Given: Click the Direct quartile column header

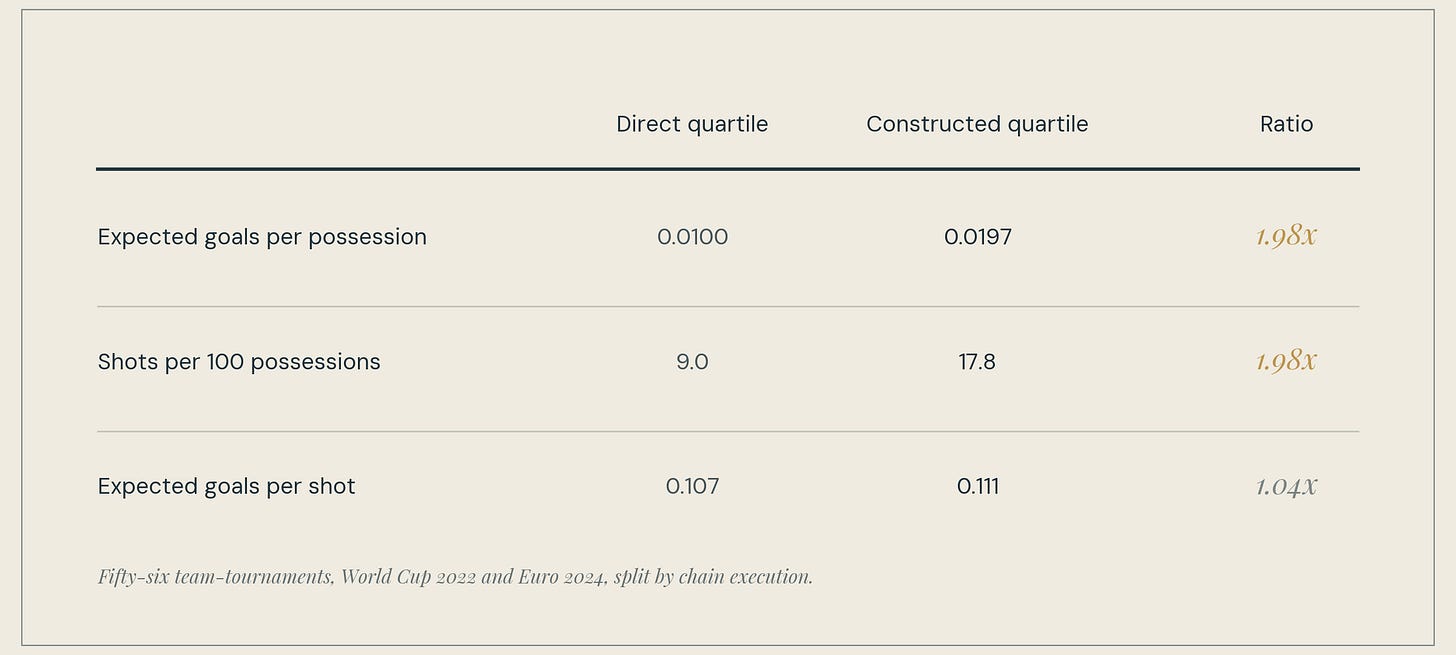Looking at the screenshot, I should pyautogui.click(x=692, y=124).
